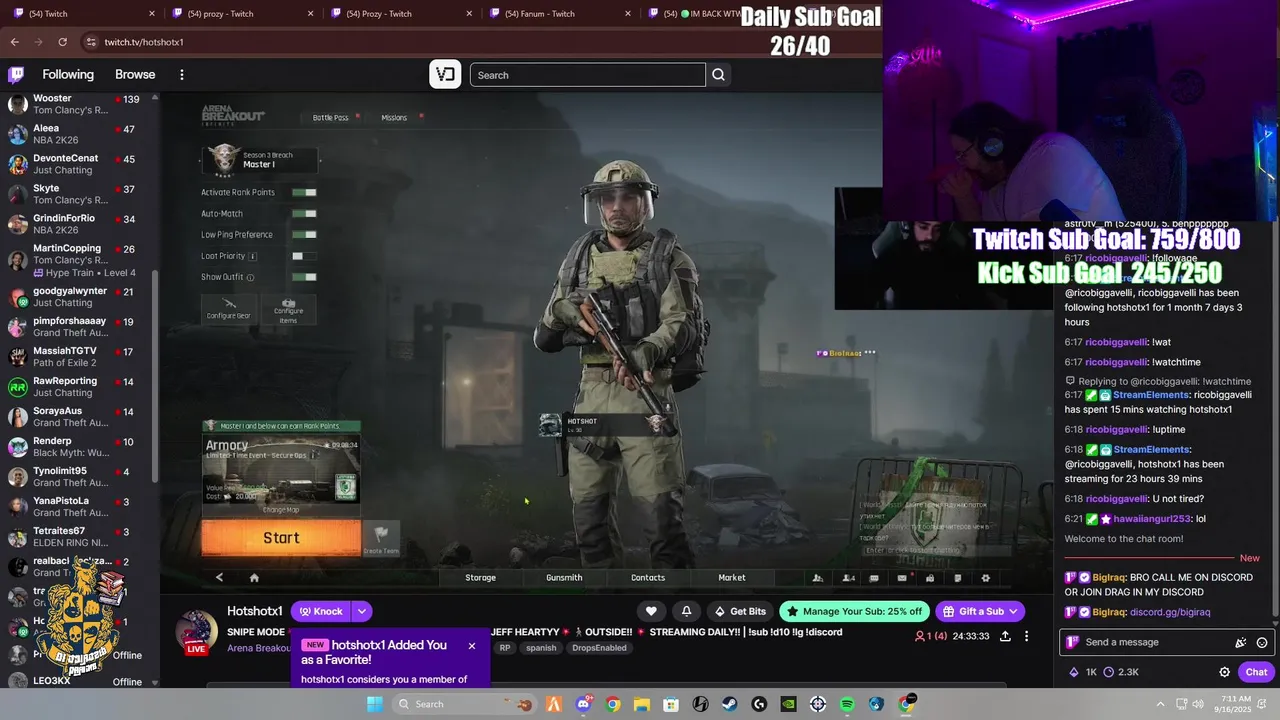
Task: Open Spotify from the Windows taskbar
Action: click(x=847, y=704)
